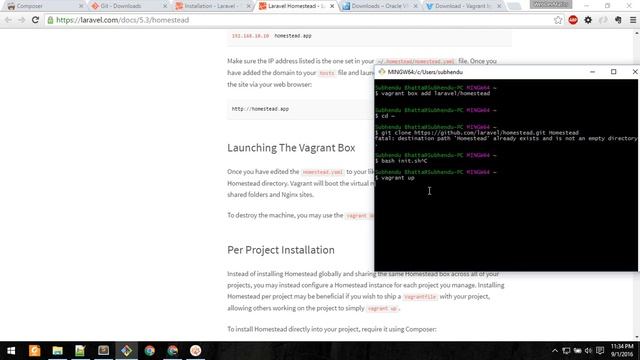Image resolution: width=640 pixels, height=360 pixels.
Task: Open the Windows Start menu
Action: [11, 351]
